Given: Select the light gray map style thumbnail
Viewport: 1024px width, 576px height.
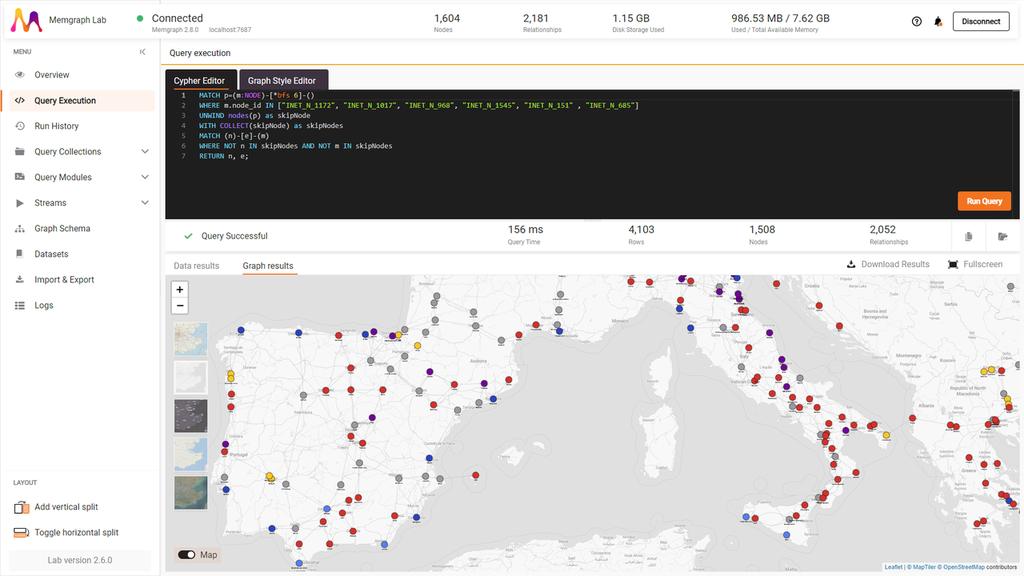Looking at the screenshot, I should point(191,377).
